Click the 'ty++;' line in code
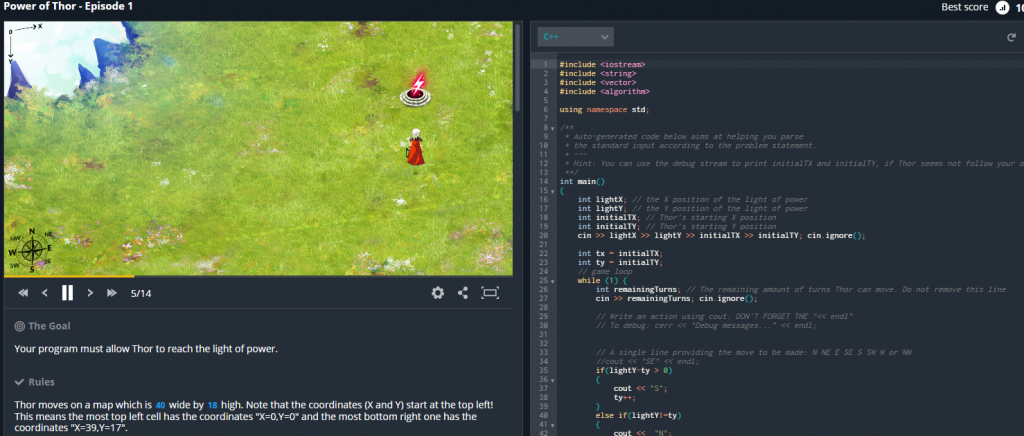The width and height of the screenshot is (1024, 436). [x=625, y=397]
